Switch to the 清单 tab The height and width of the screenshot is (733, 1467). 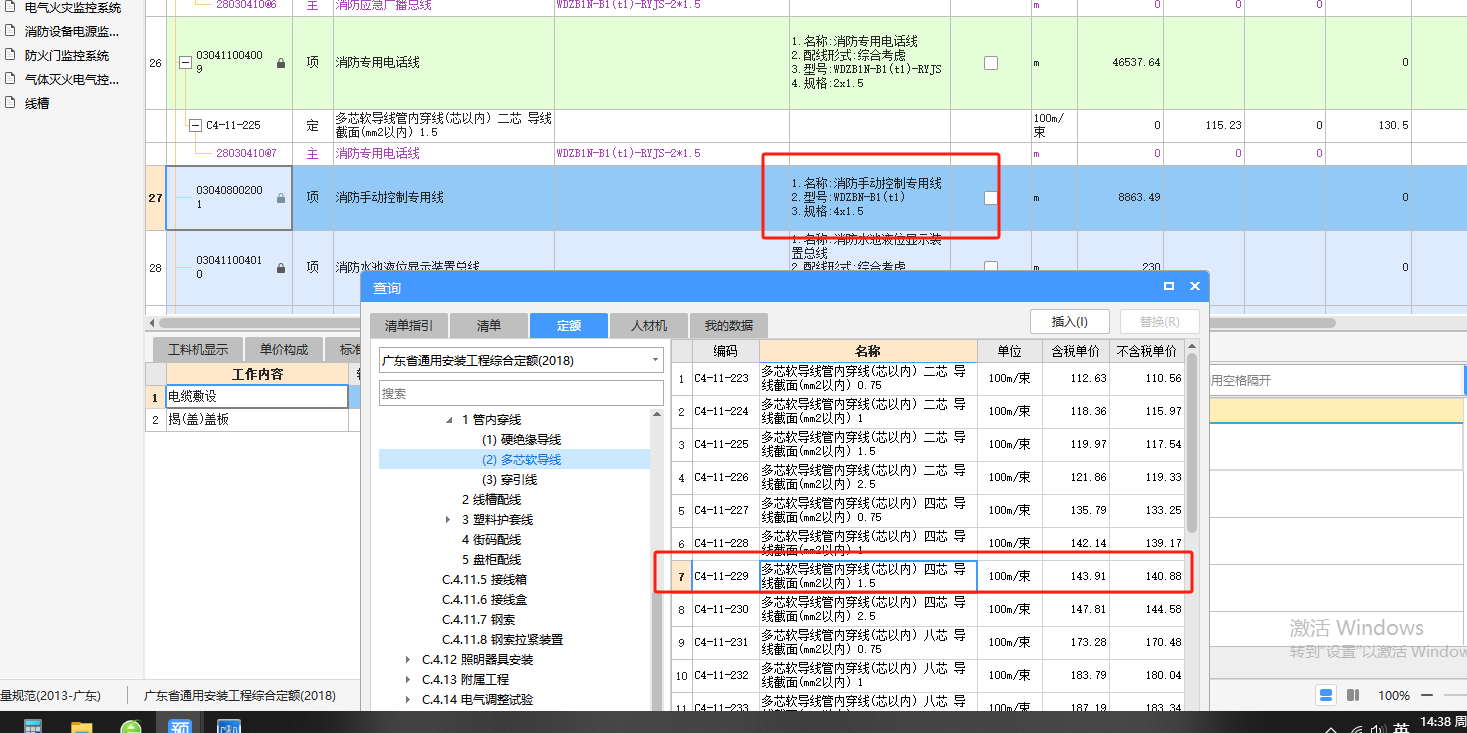coord(489,325)
